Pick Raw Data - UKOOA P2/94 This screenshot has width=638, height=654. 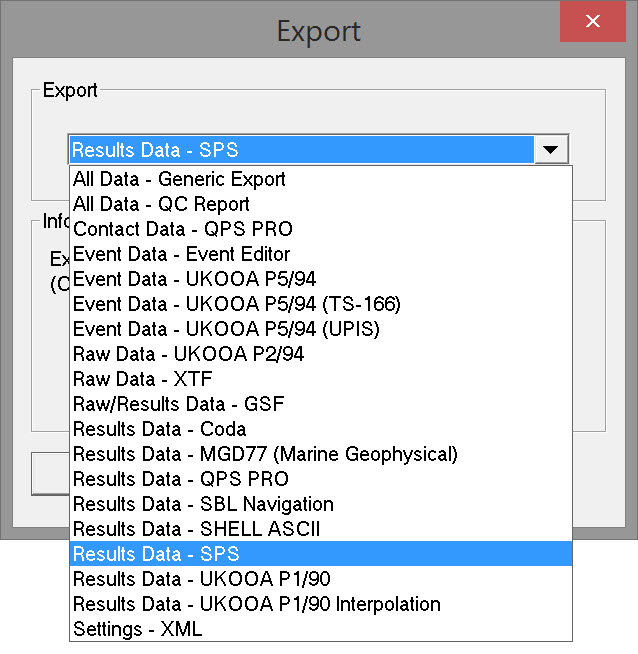click(189, 354)
